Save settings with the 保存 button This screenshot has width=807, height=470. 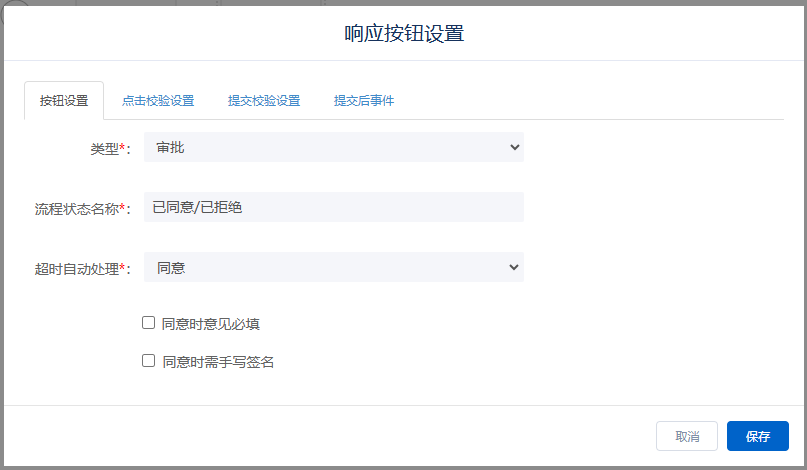click(x=757, y=436)
